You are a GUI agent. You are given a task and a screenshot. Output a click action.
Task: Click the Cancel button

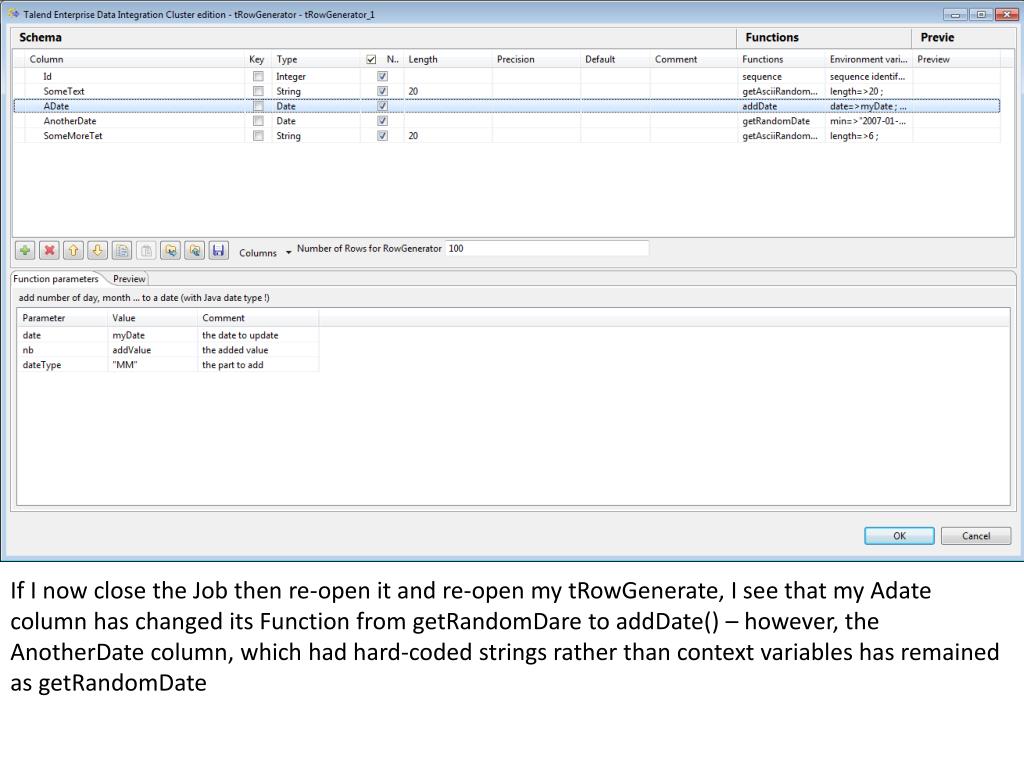point(976,536)
